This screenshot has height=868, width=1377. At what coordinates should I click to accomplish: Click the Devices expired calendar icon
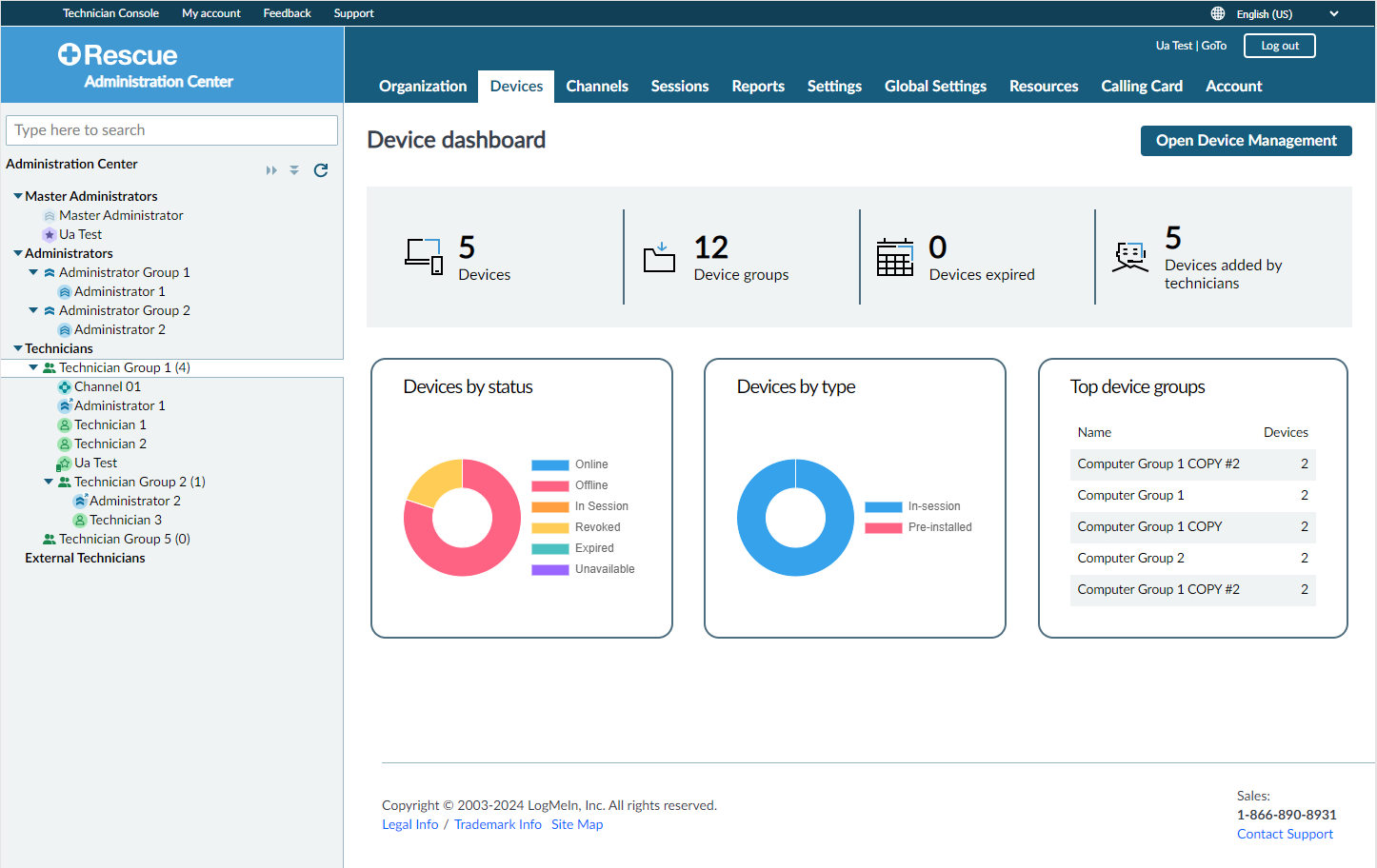895,256
